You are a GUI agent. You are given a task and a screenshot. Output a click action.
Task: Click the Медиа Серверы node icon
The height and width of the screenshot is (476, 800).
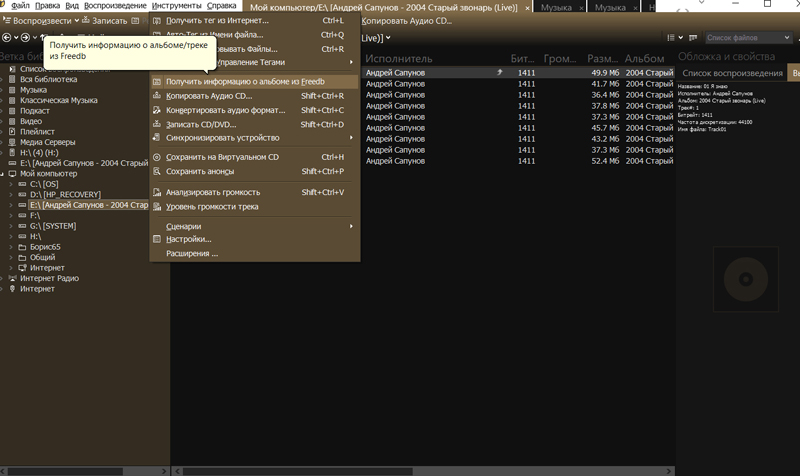pos(12,142)
